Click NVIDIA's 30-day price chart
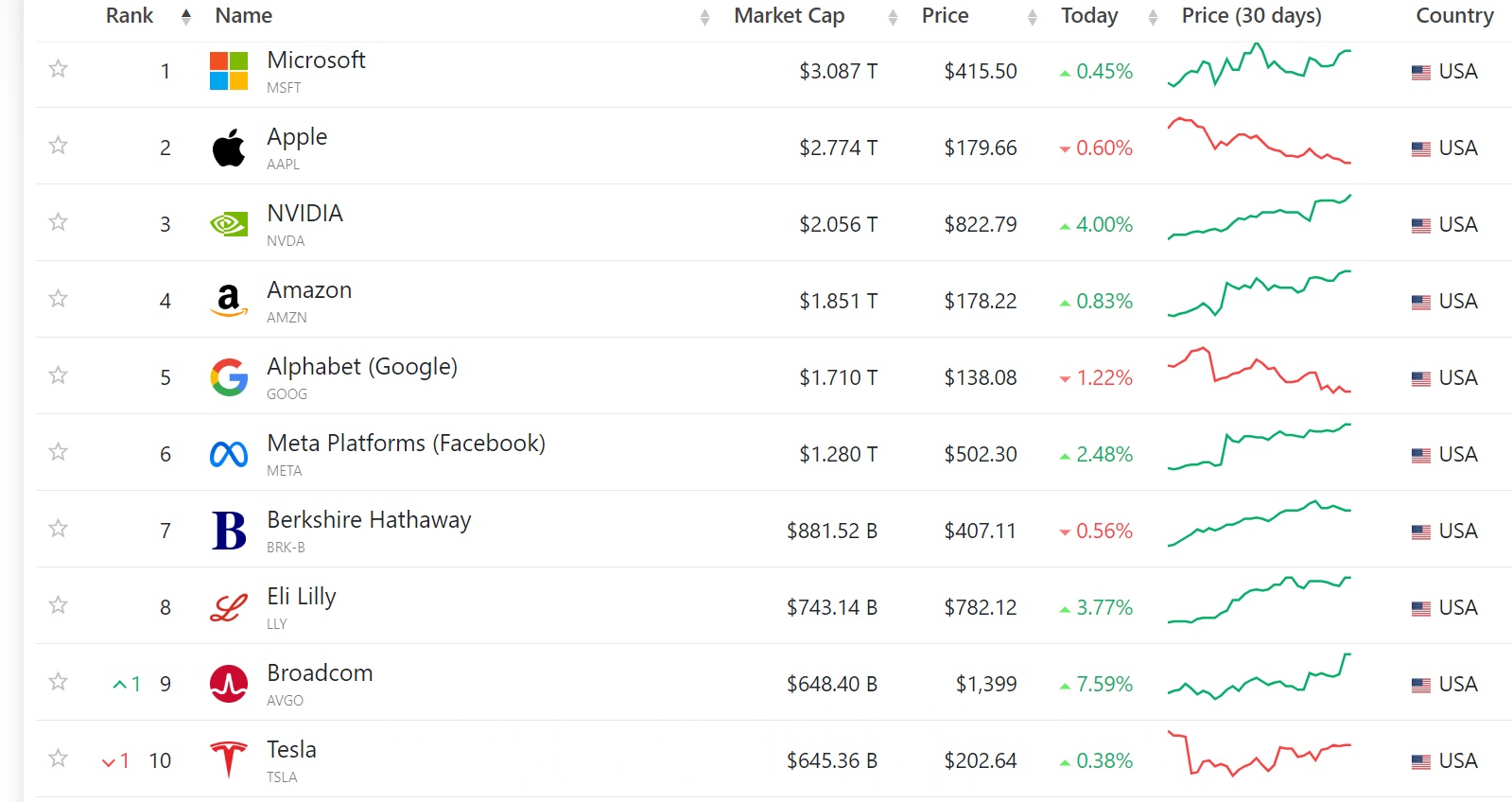Viewport: 1512px width, 802px height. [x=1260, y=218]
